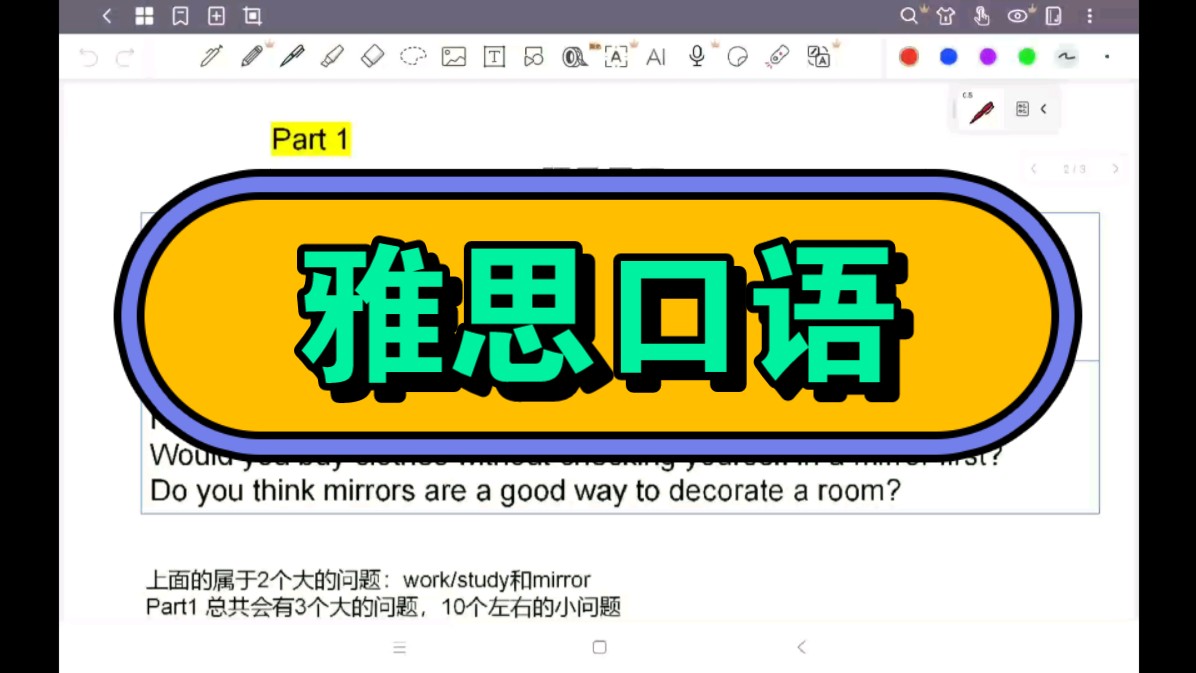Image resolution: width=1196 pixels, height=673 pixels.
Task: Select the crop page tool
Action: [x=252, y=16]
